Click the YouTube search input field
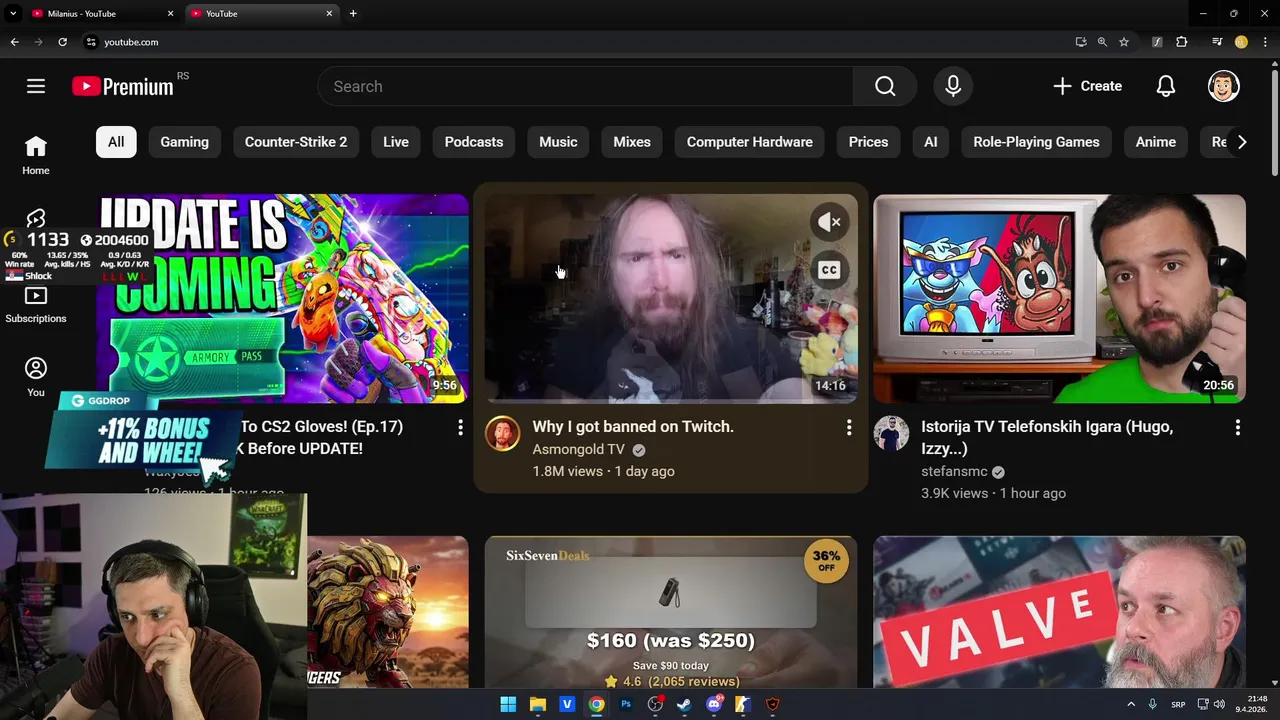 [585, 86]
